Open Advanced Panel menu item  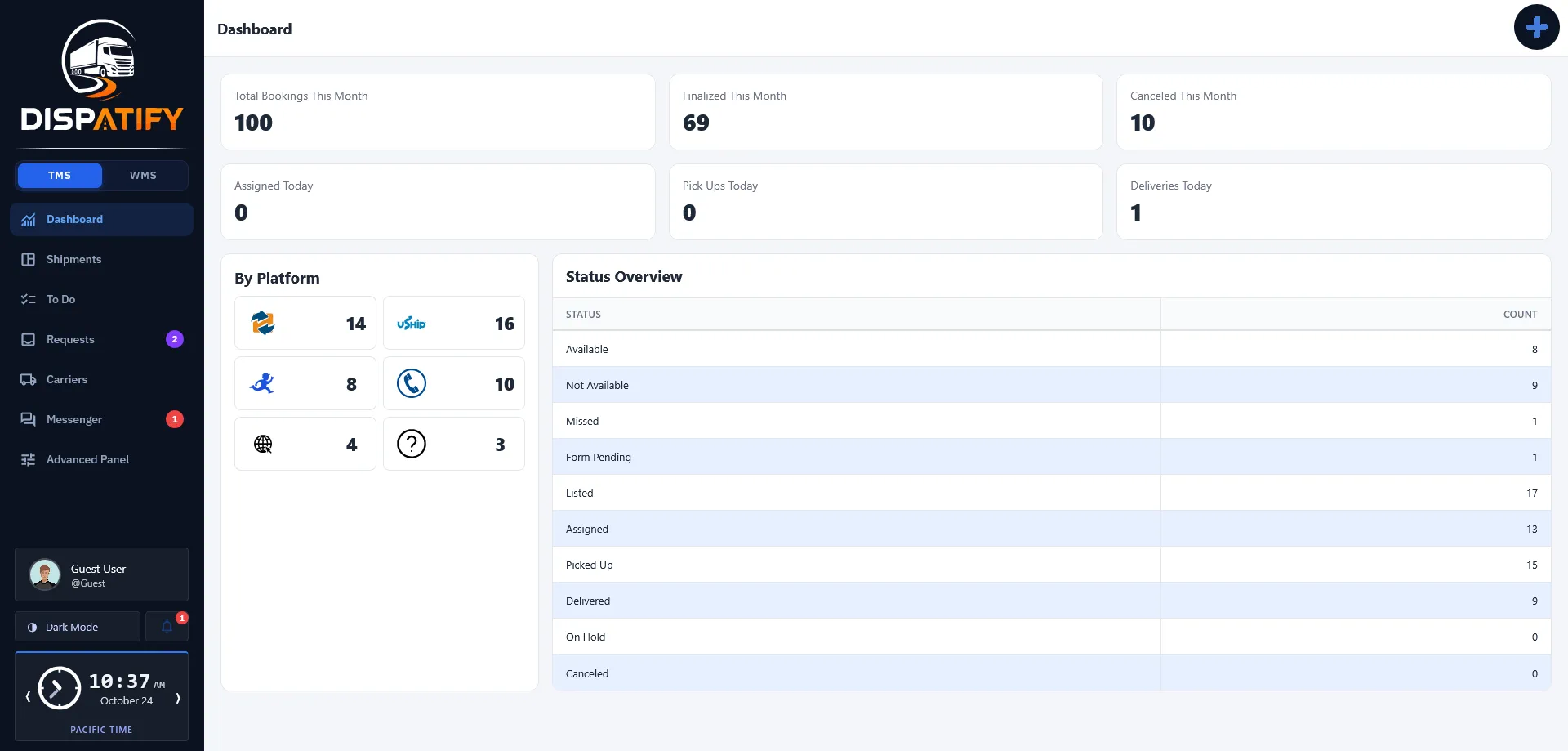coord(101,459)
